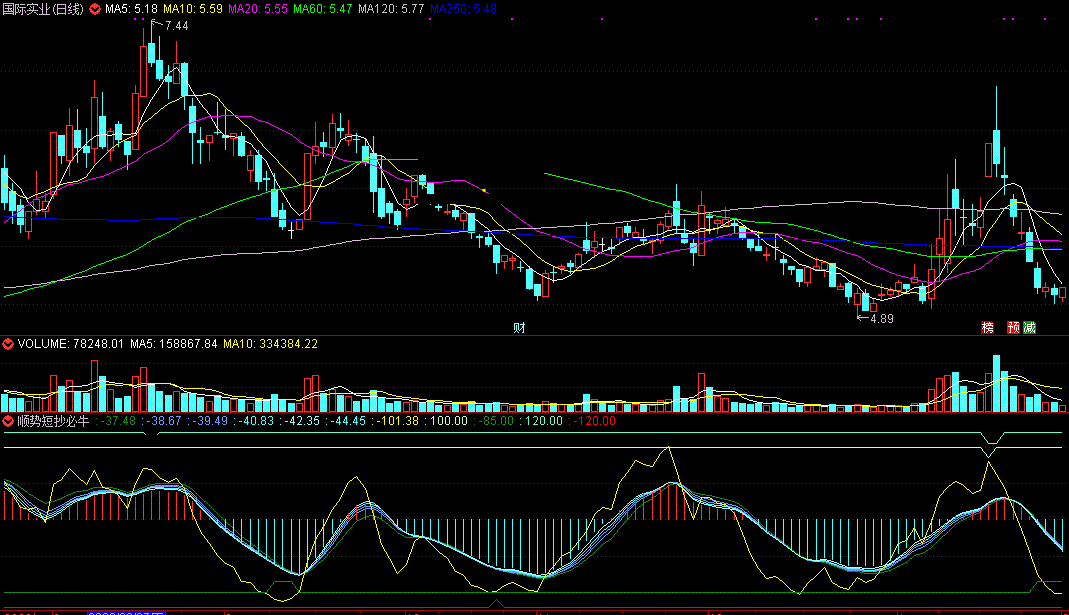This screenshot has height=615, width=1069.
Task: Click the green 减 marker icon
Action: 1029,328
